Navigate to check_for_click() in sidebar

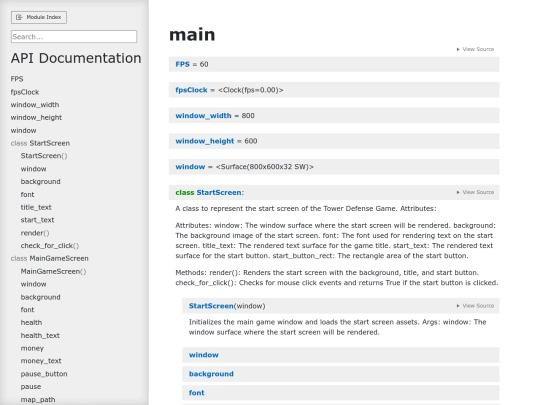pyautogui.click(x=50, y=246)
